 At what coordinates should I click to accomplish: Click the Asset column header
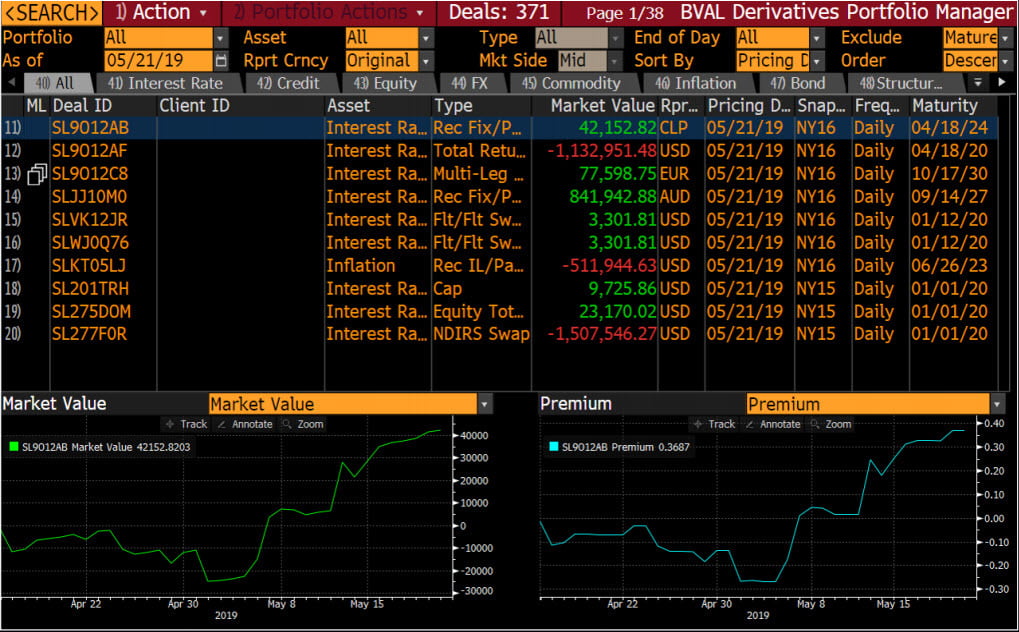348,105
